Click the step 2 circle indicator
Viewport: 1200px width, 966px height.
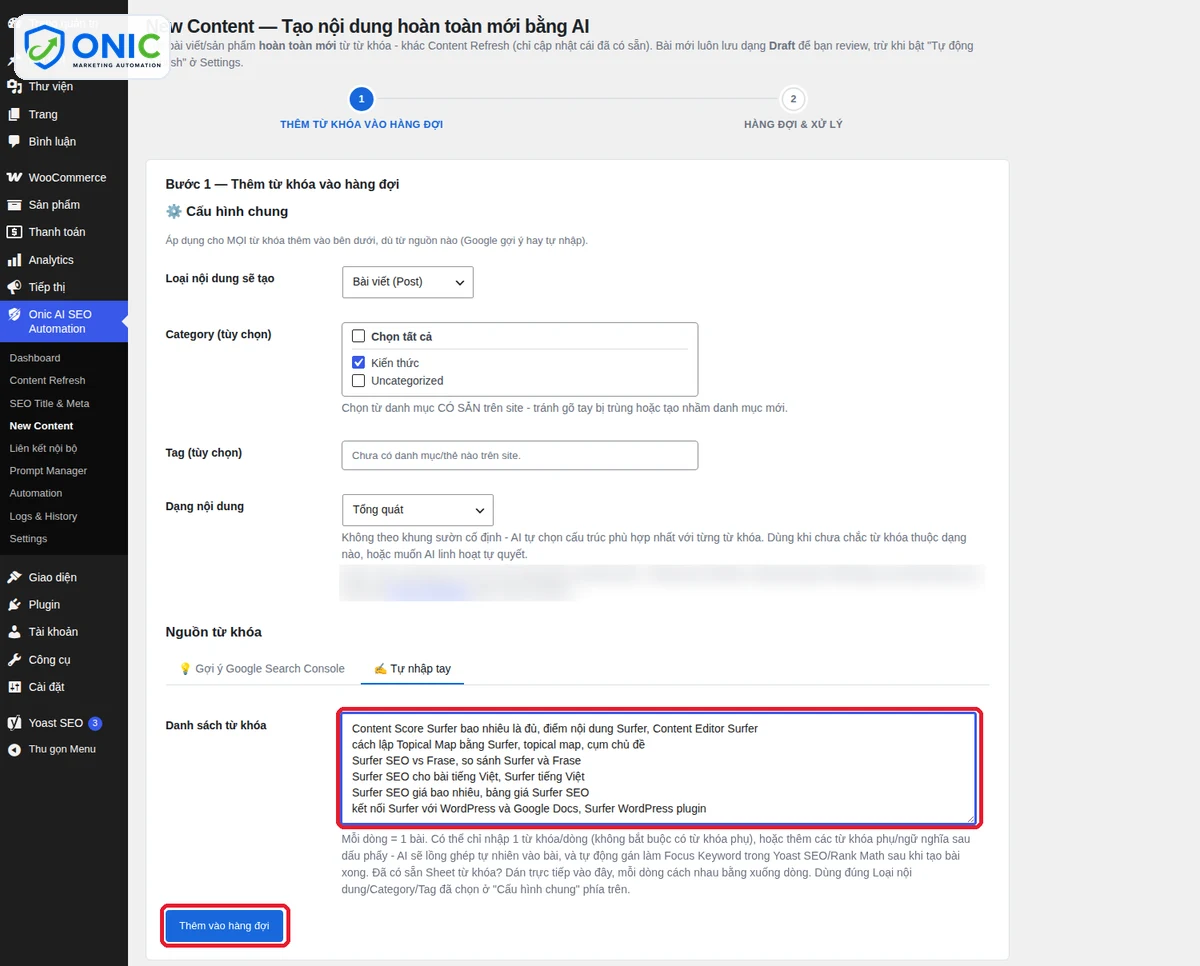[x=793, y=99]
